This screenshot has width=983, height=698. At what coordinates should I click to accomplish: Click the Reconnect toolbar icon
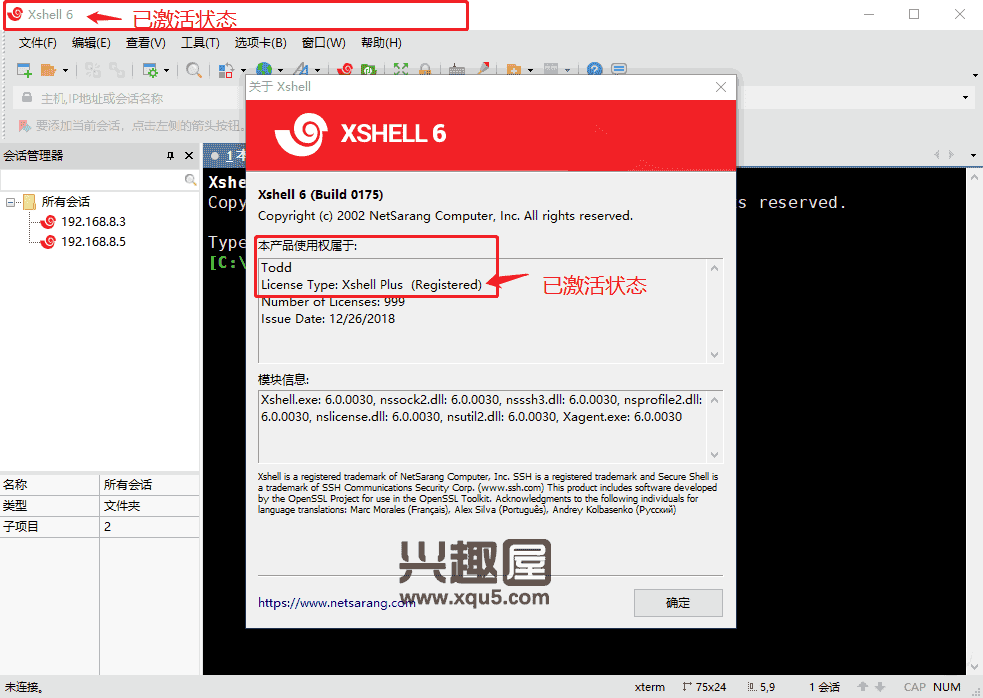click(x=117, y=70)
